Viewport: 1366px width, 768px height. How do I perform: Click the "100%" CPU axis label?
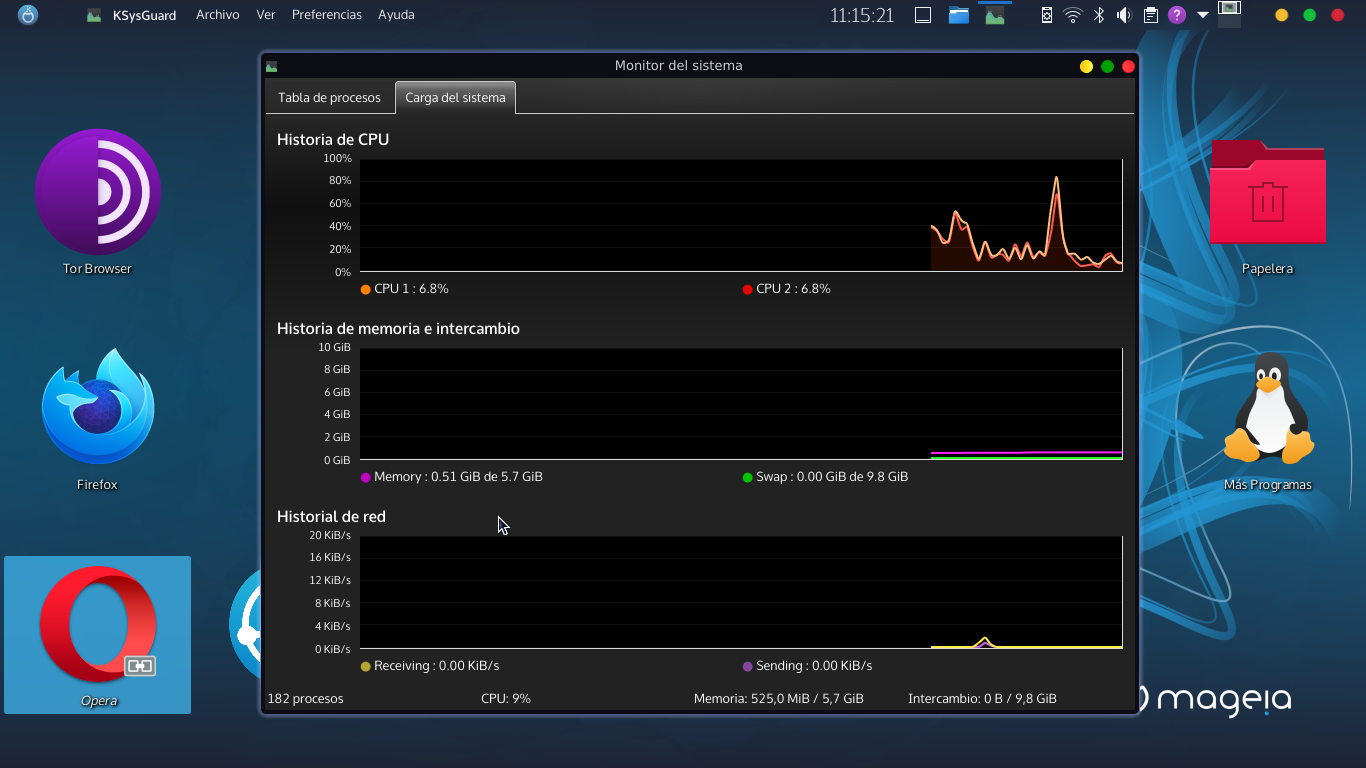tap(338, 159)
